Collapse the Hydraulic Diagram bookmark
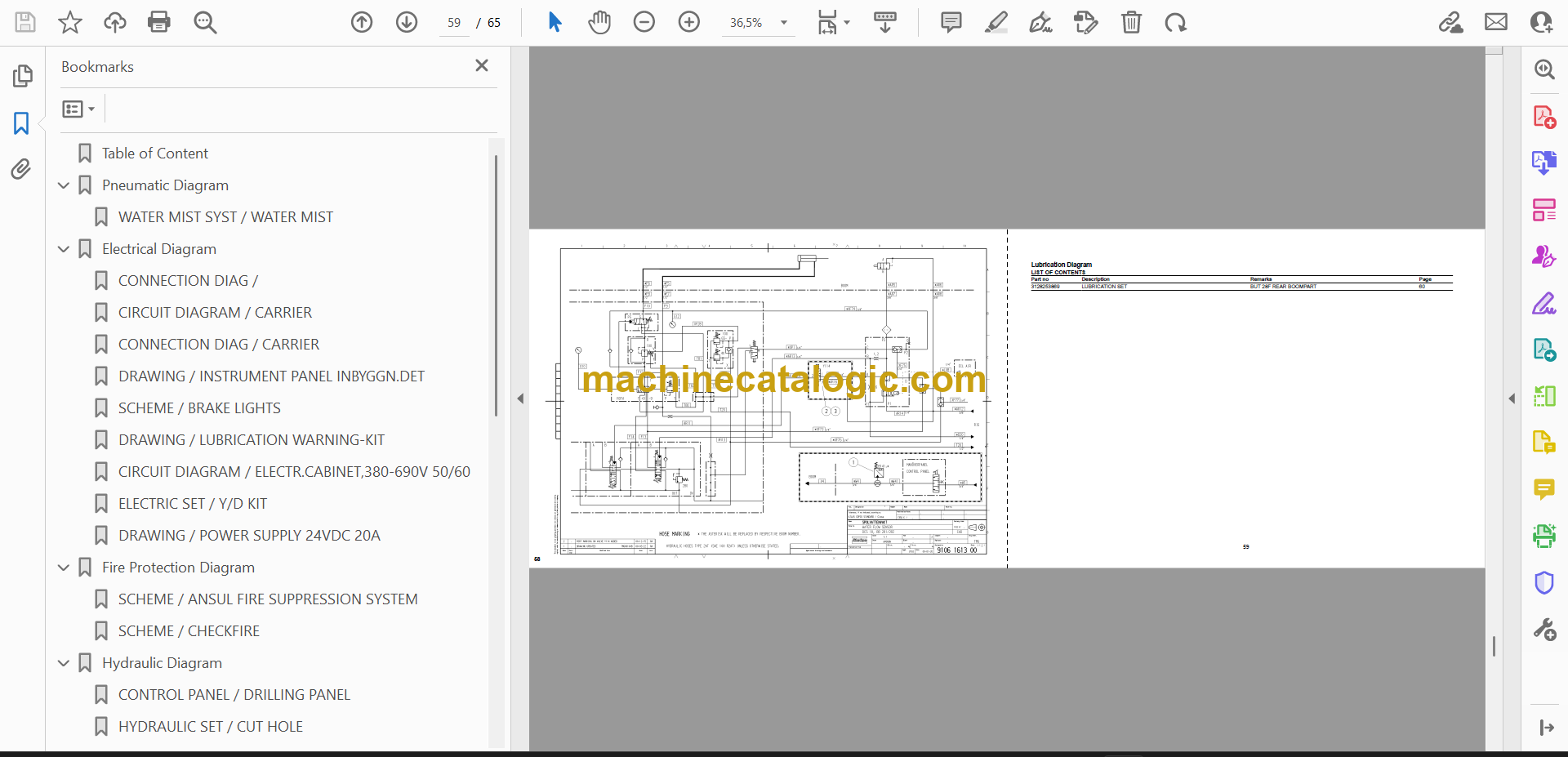 point(64,663)
